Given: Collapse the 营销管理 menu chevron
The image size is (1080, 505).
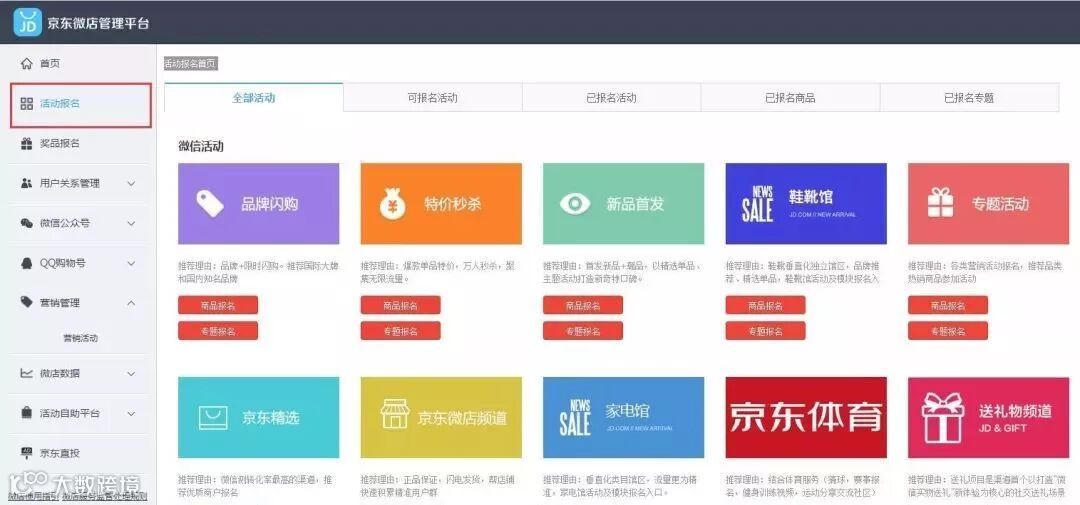Looking at the screenshot, I should click(132, 303).
